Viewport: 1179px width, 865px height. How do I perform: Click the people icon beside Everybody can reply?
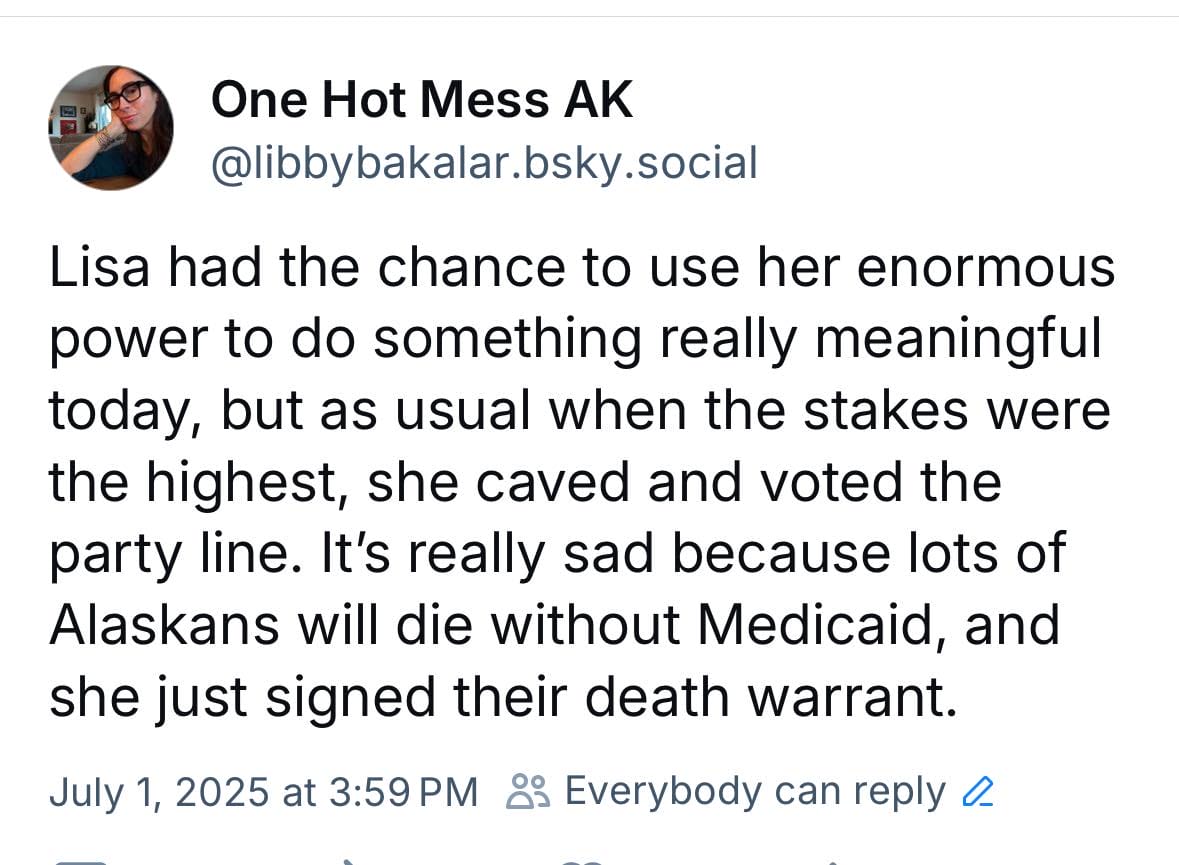(528, 791)
